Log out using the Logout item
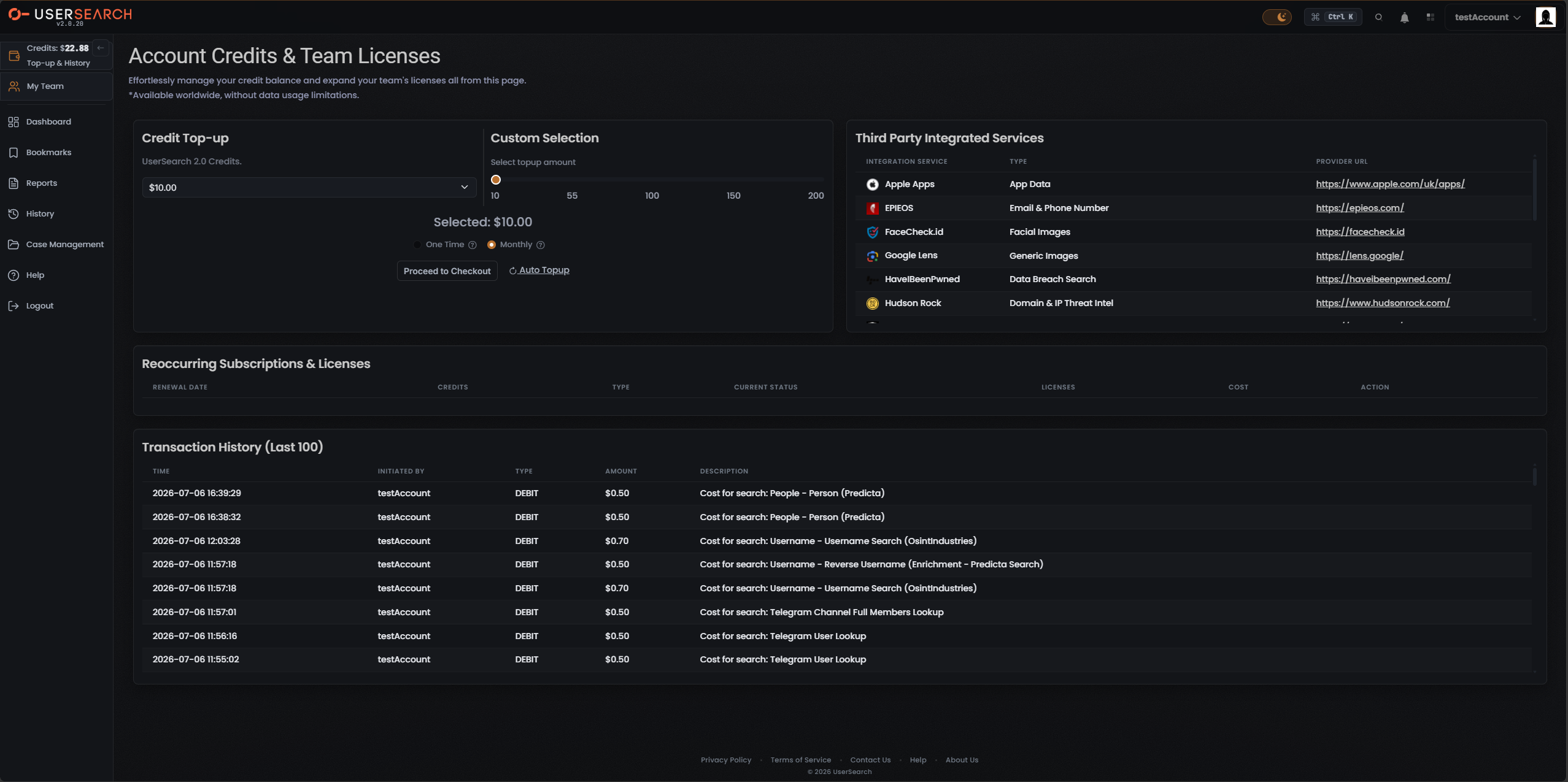The height and width of the screenshot is (782, 1568). (x=39, y=305)
